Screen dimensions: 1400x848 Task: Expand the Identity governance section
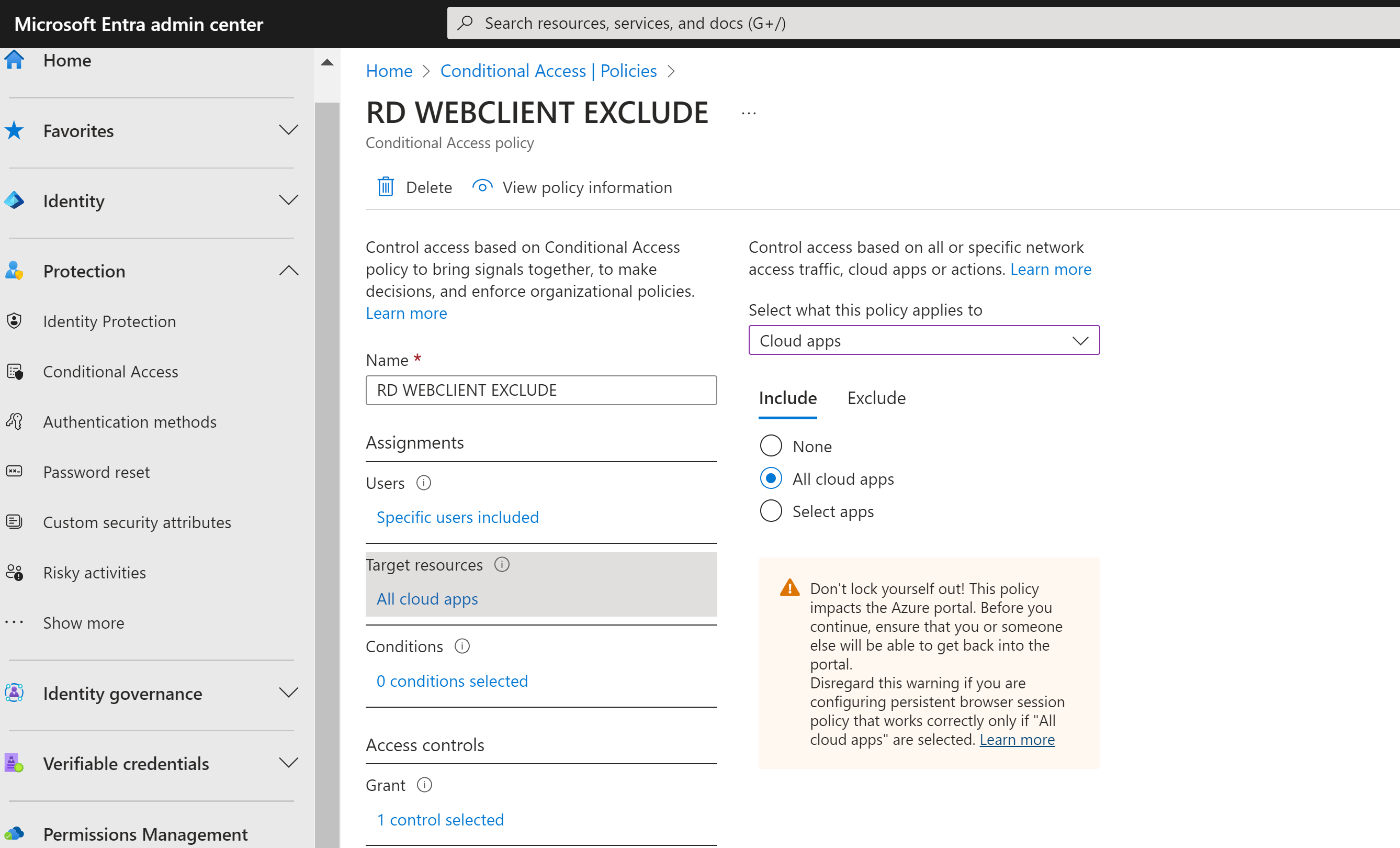click(x=289, y=693)
